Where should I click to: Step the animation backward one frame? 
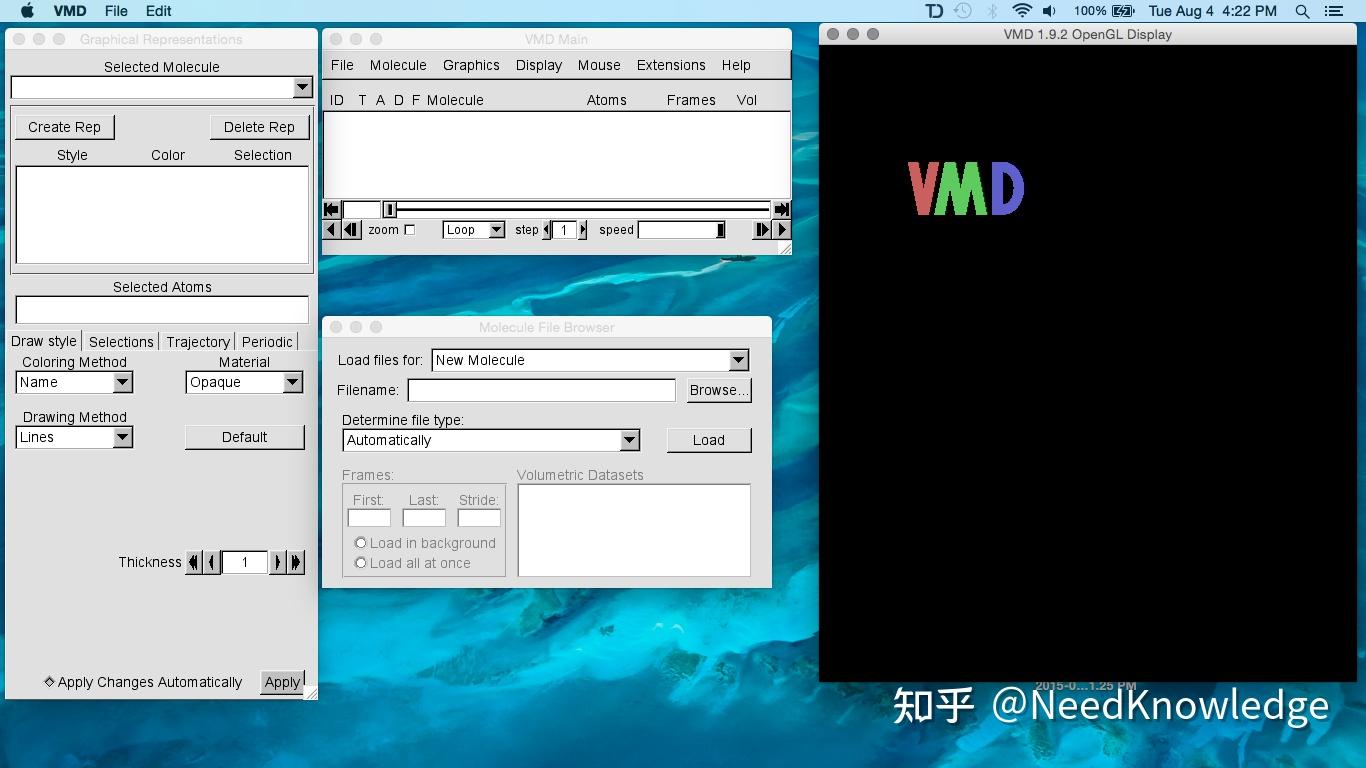tap(350, 229)
